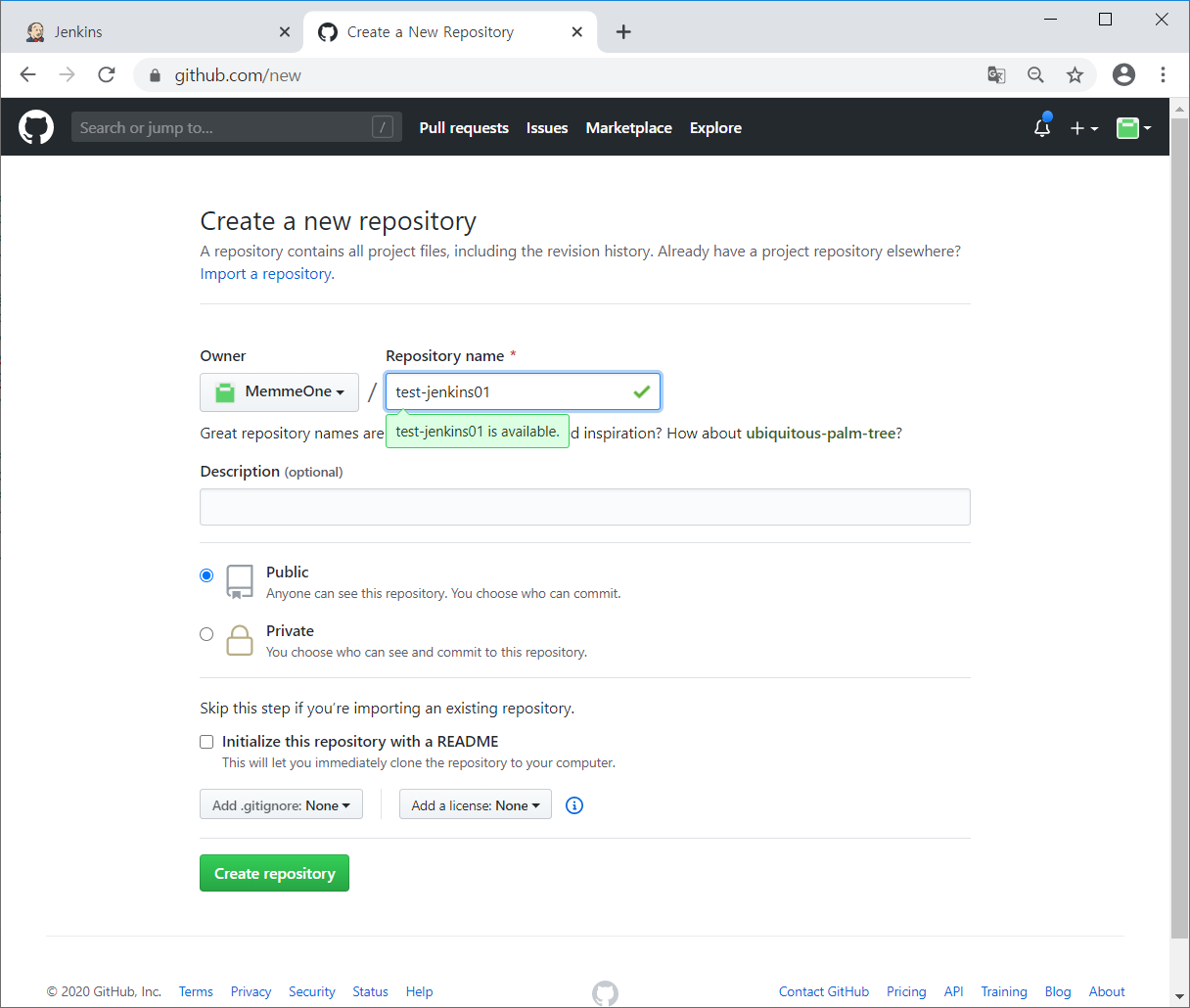
Task: Check Initialize this repository with a README
Action: tap(206, 742)
